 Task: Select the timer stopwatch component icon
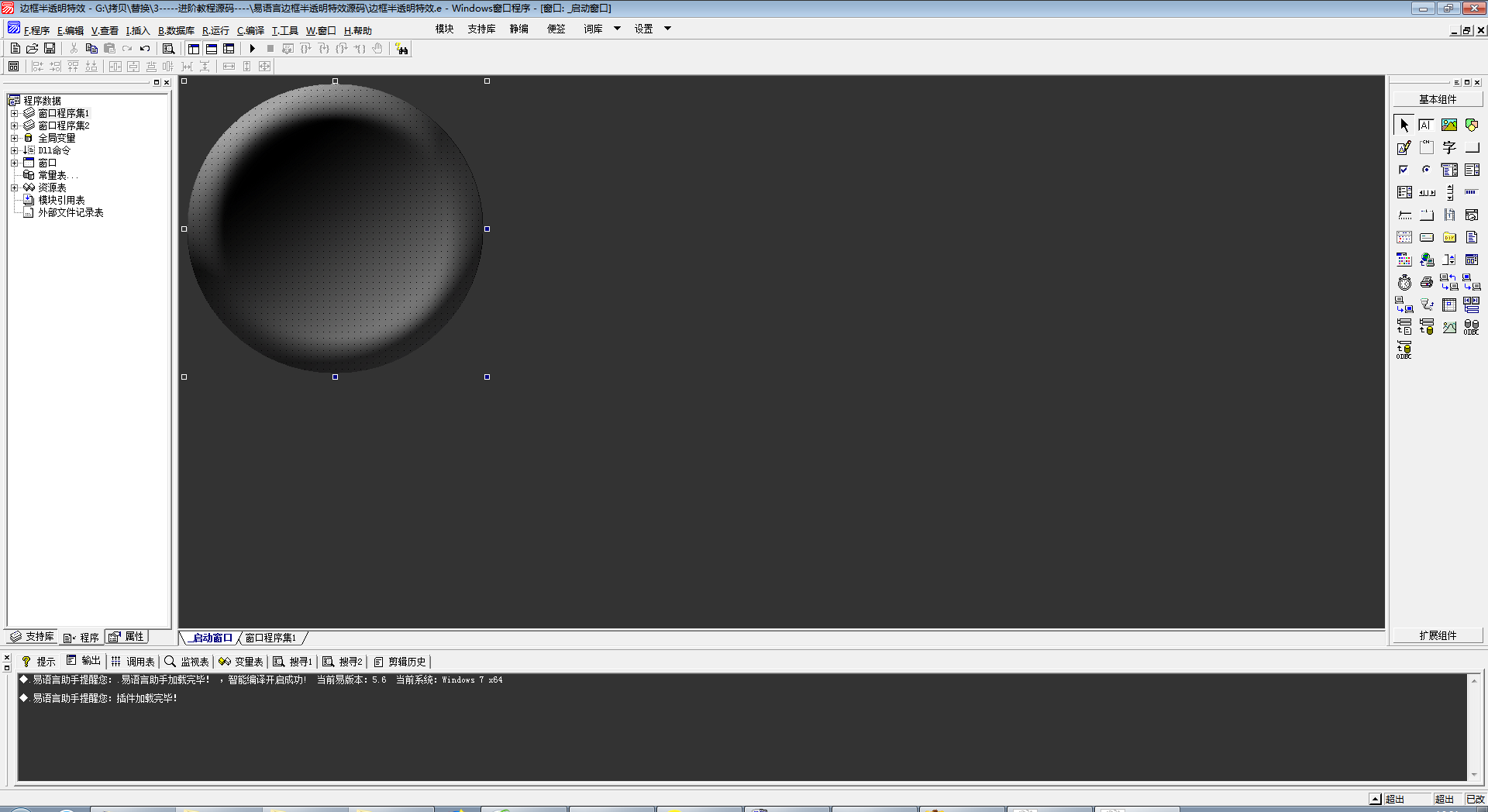tap(1404, 282)
